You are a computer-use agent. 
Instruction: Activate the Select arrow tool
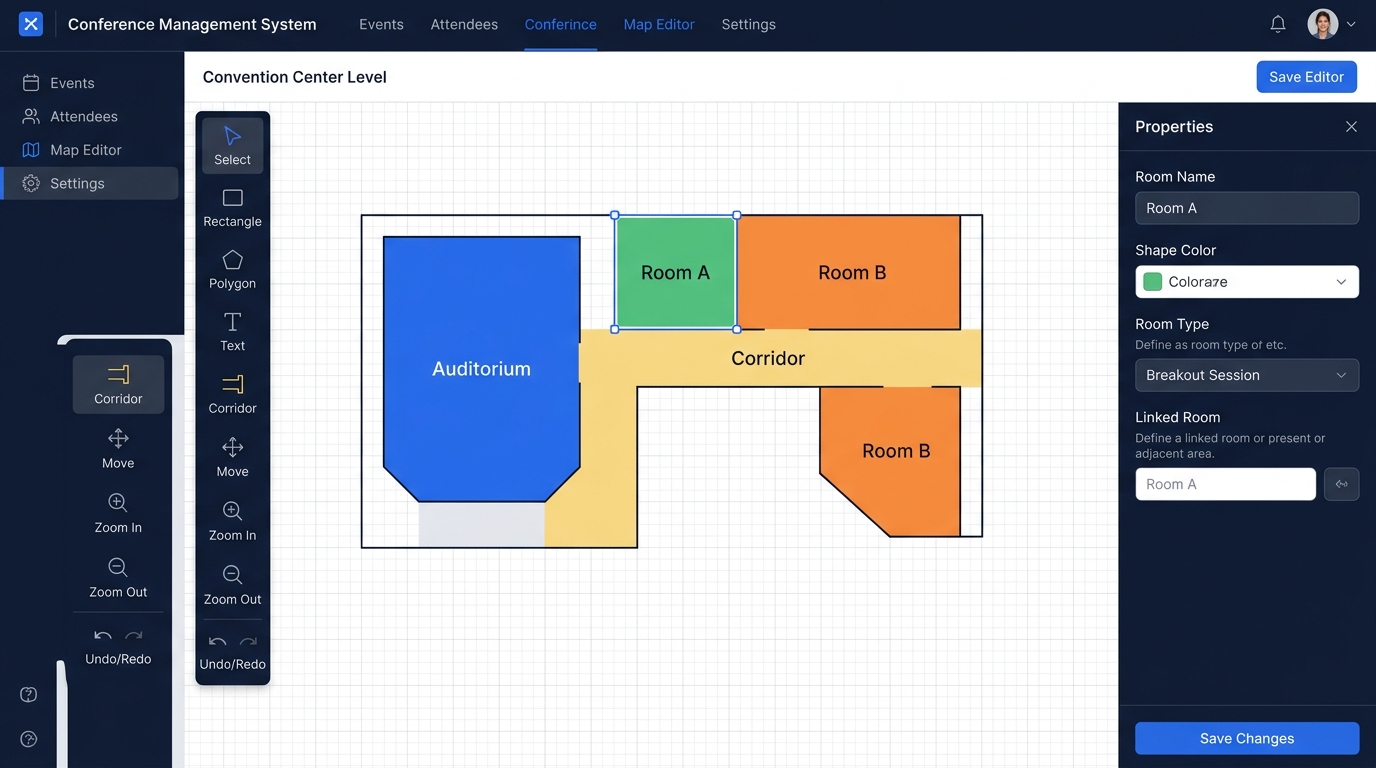(x=232, y=145)
